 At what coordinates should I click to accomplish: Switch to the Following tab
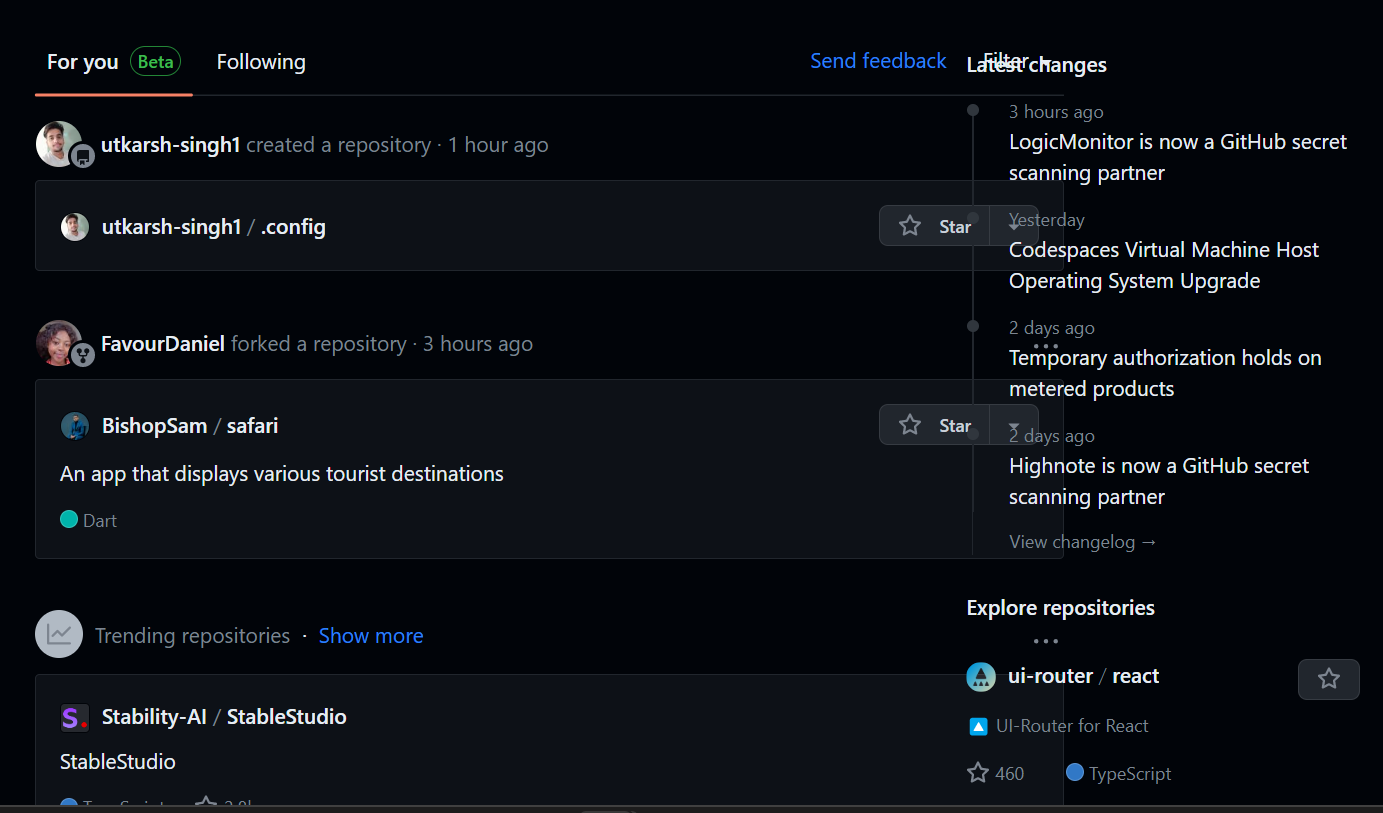[261, 62]
